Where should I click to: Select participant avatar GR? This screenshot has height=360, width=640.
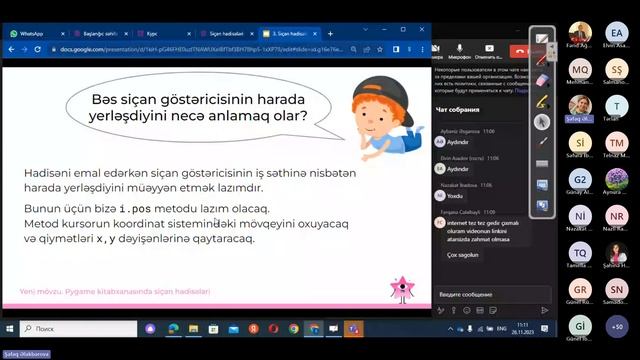580,290
